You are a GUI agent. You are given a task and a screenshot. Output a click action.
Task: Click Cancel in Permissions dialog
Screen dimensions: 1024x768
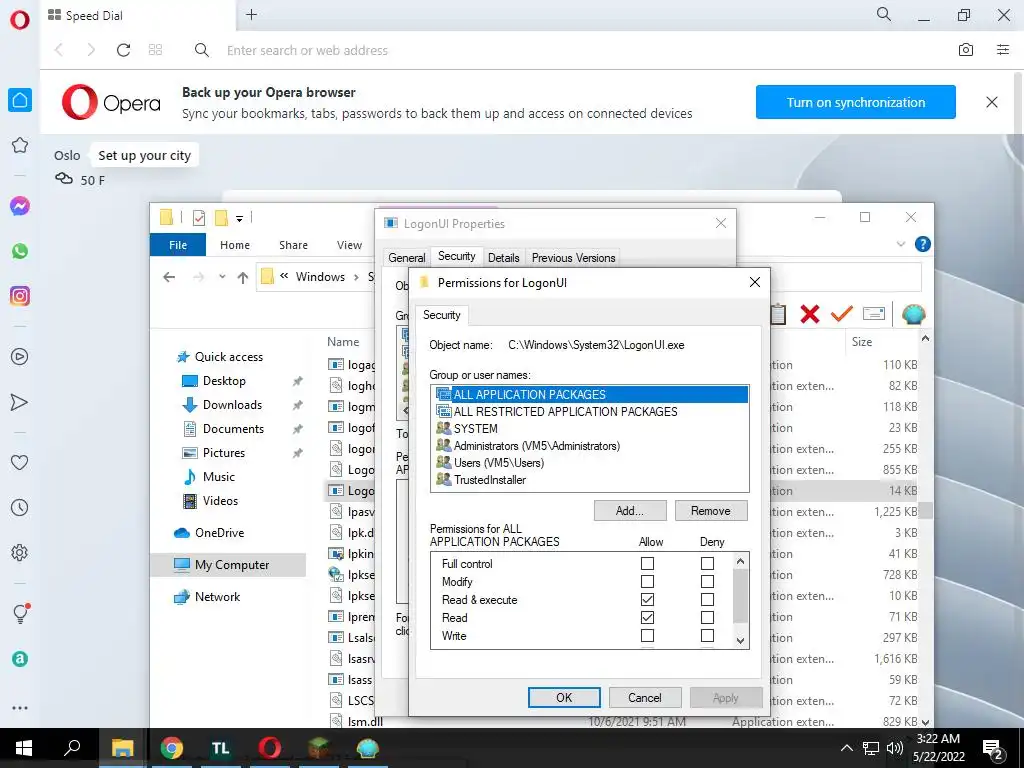[x=645, y=697]
